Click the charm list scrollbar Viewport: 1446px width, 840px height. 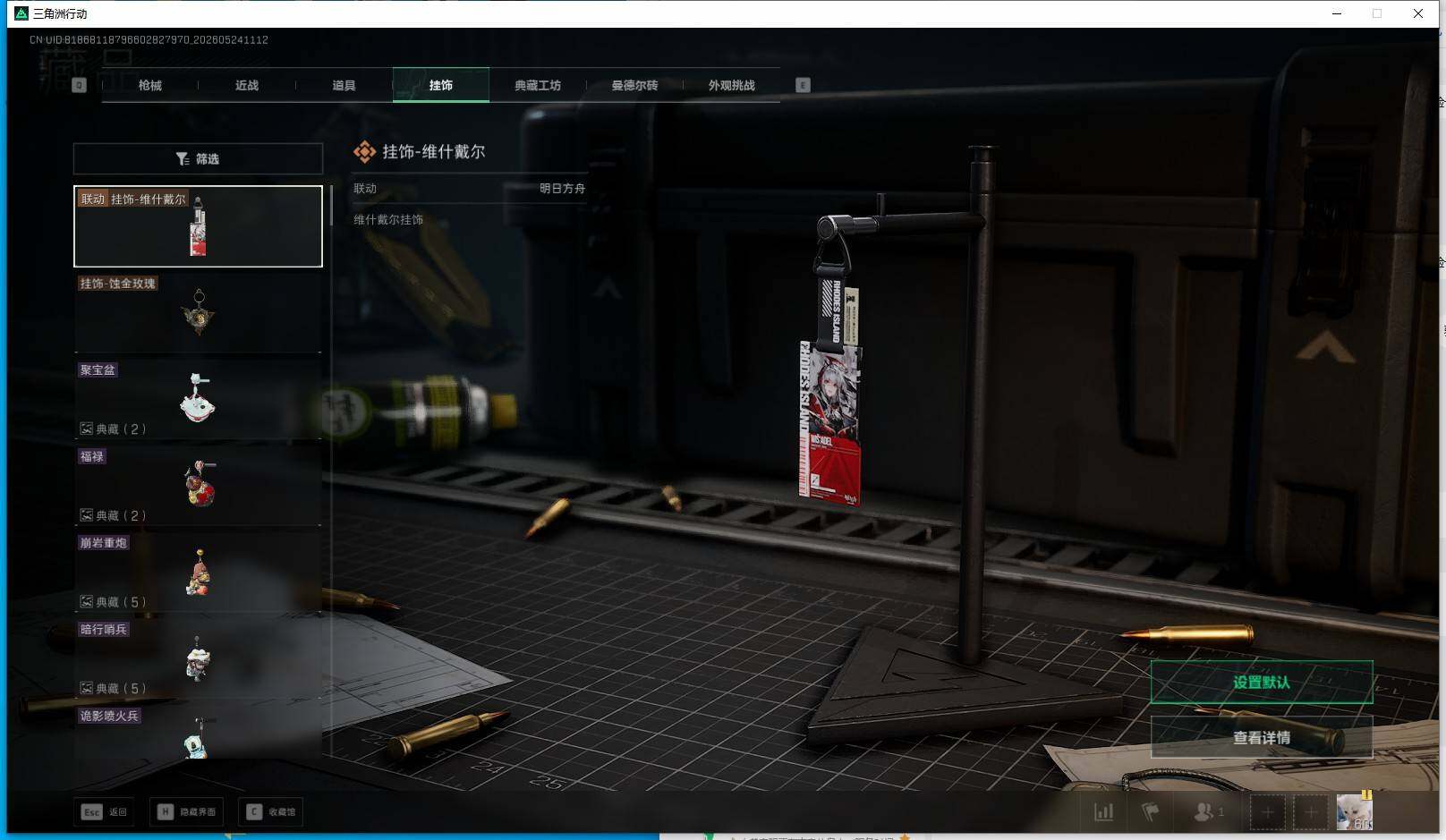tap(331, 206)
